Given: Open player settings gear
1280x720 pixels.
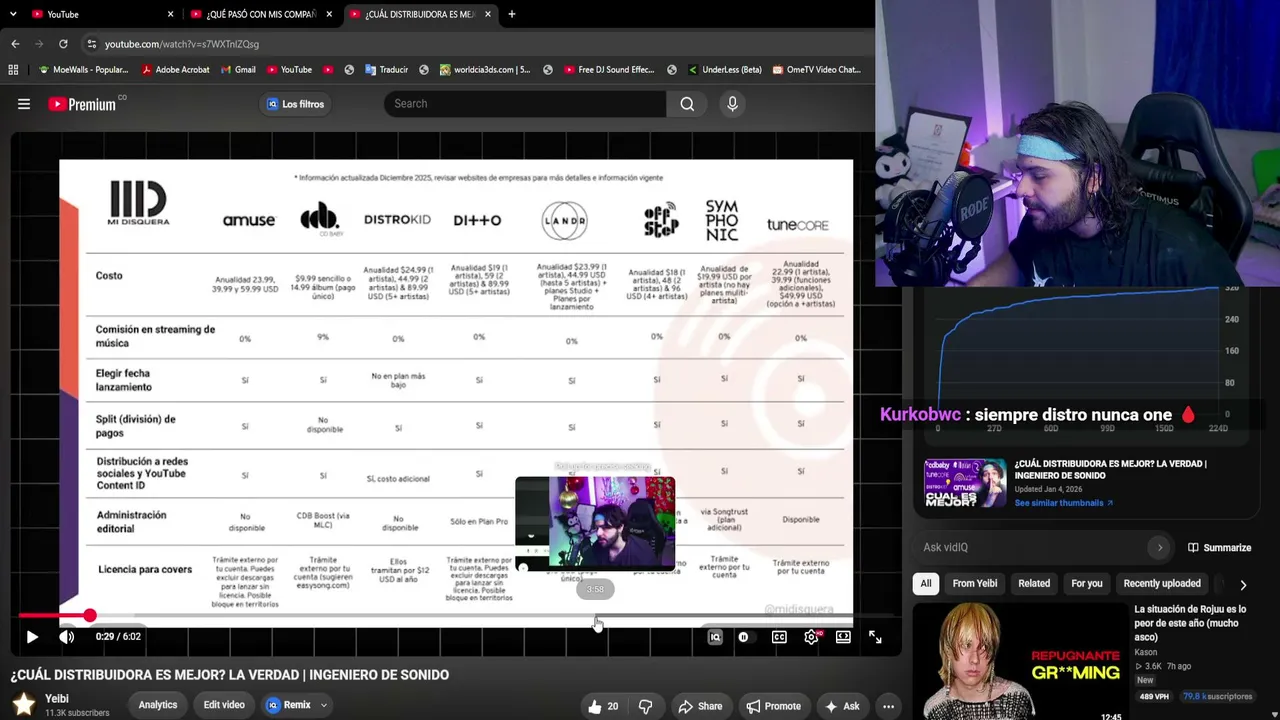Looking at the screenshot, I should pos(811,637).
